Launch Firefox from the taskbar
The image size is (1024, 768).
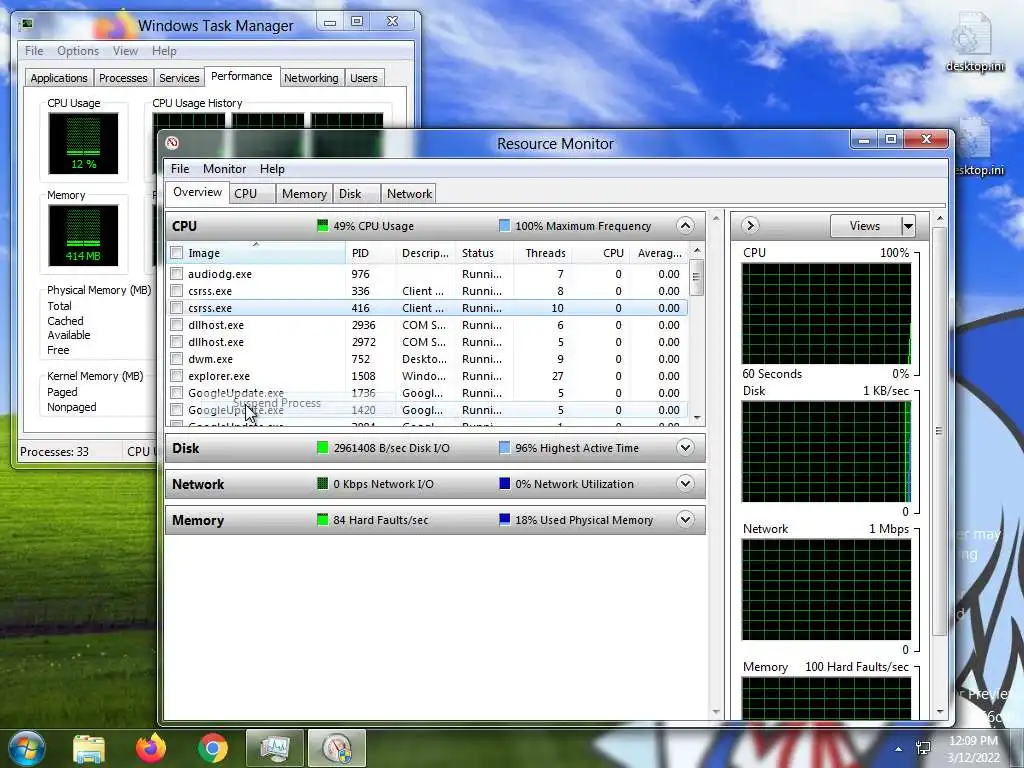coord(151,748)
